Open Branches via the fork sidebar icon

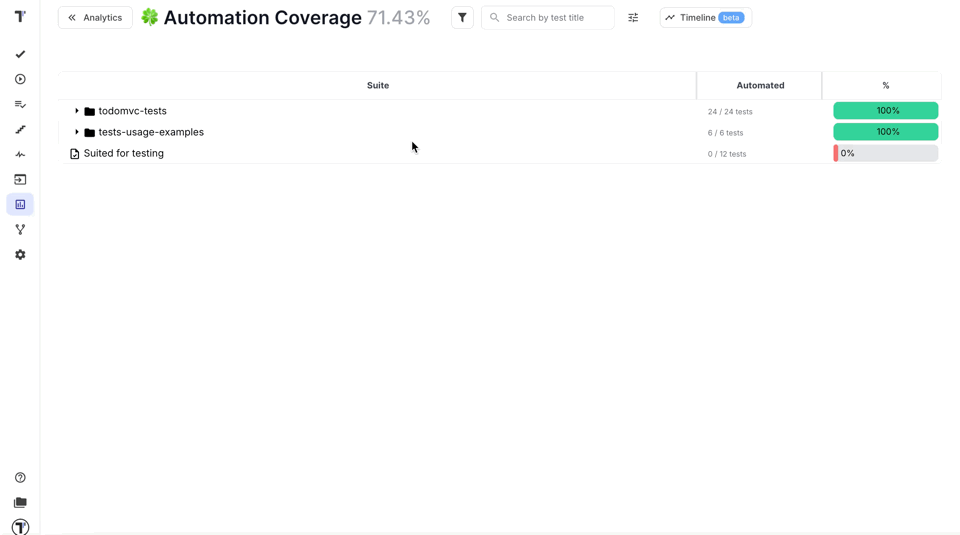(x=20, y=229)
